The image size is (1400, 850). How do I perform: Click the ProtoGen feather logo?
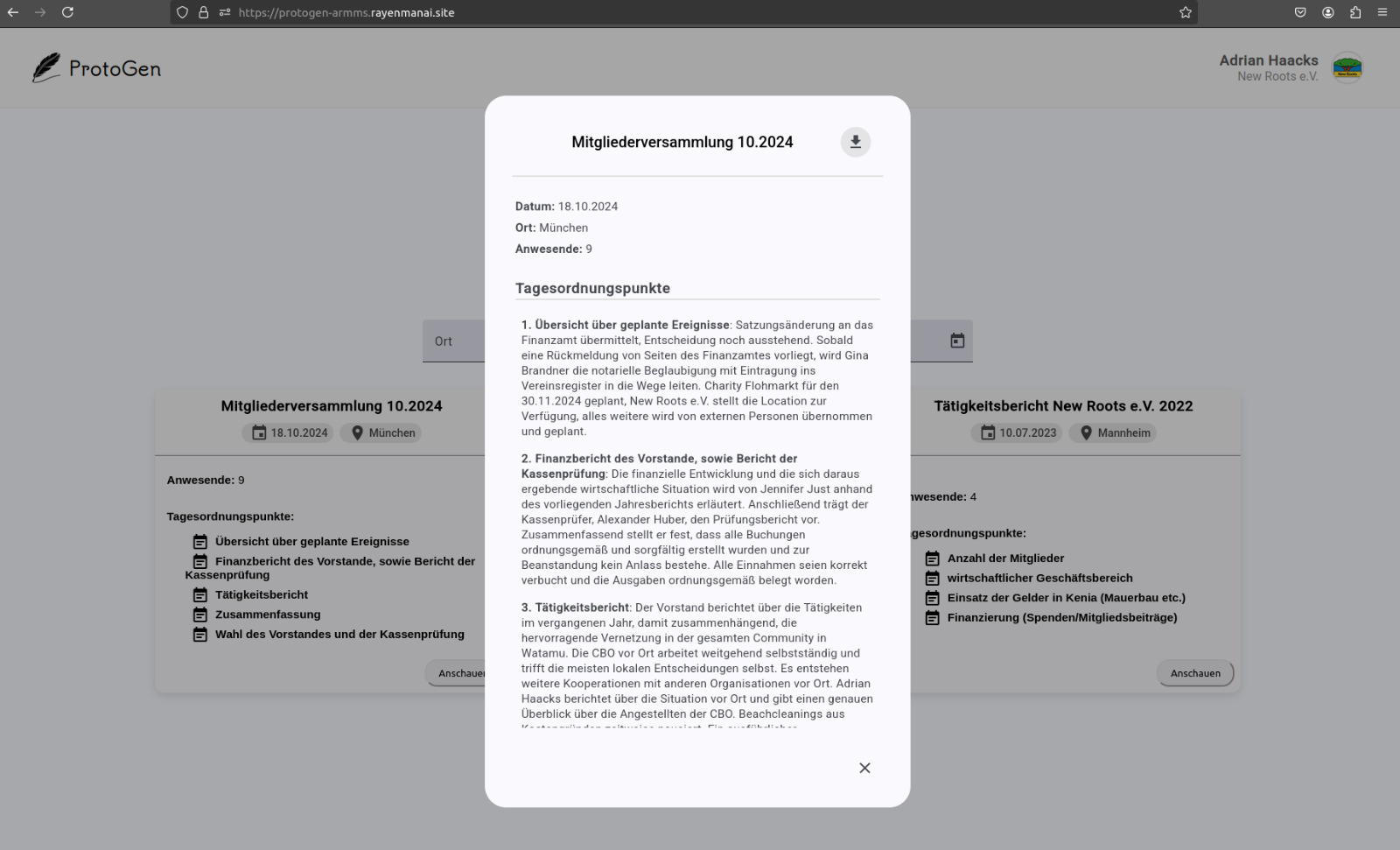[x=47, y=68]
